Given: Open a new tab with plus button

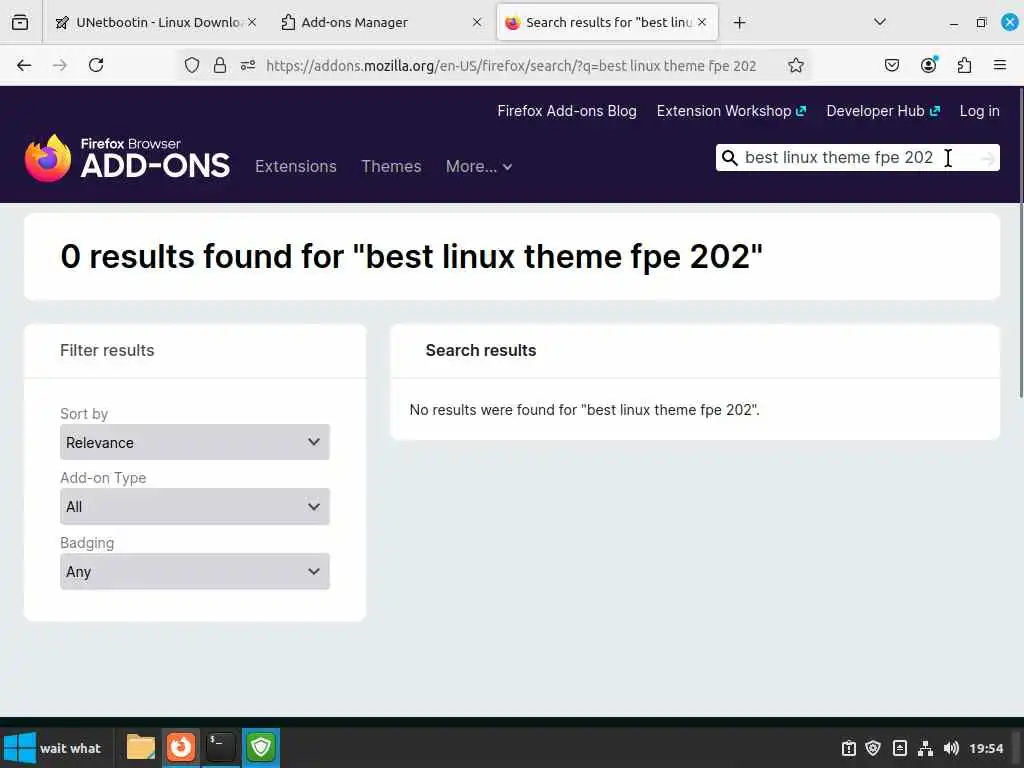Looking at the screenshot, I should coord(739,23).
